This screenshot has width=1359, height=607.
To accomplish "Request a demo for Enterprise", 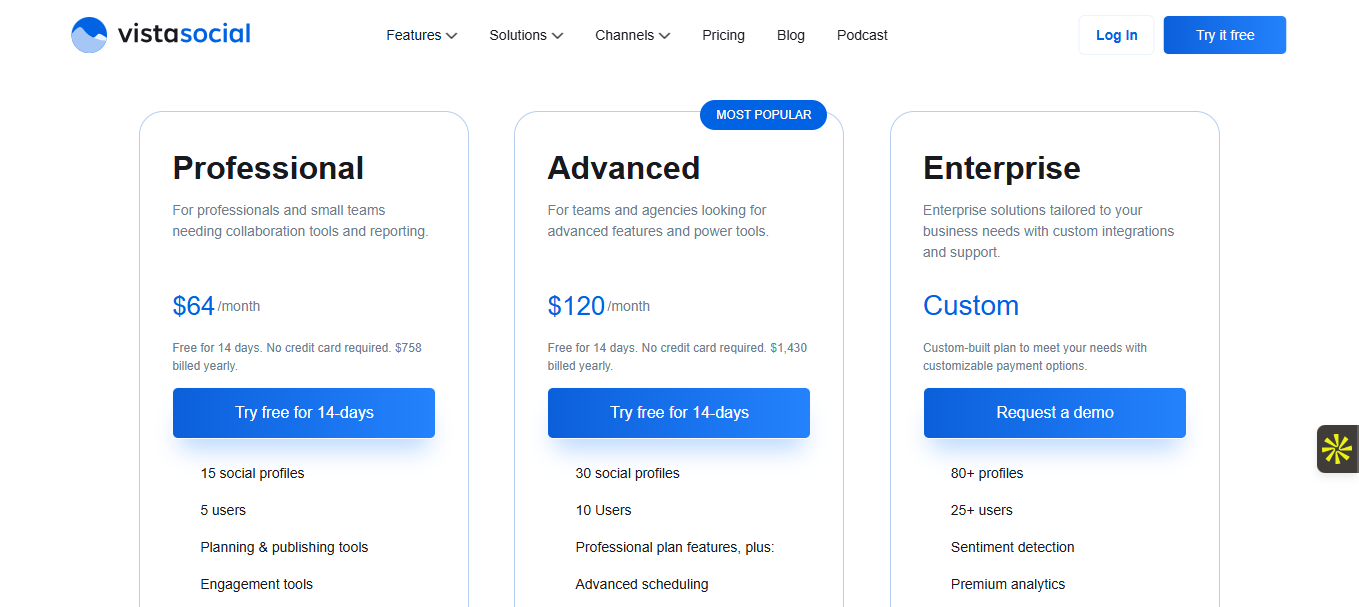I will [x=1054, y=413].
